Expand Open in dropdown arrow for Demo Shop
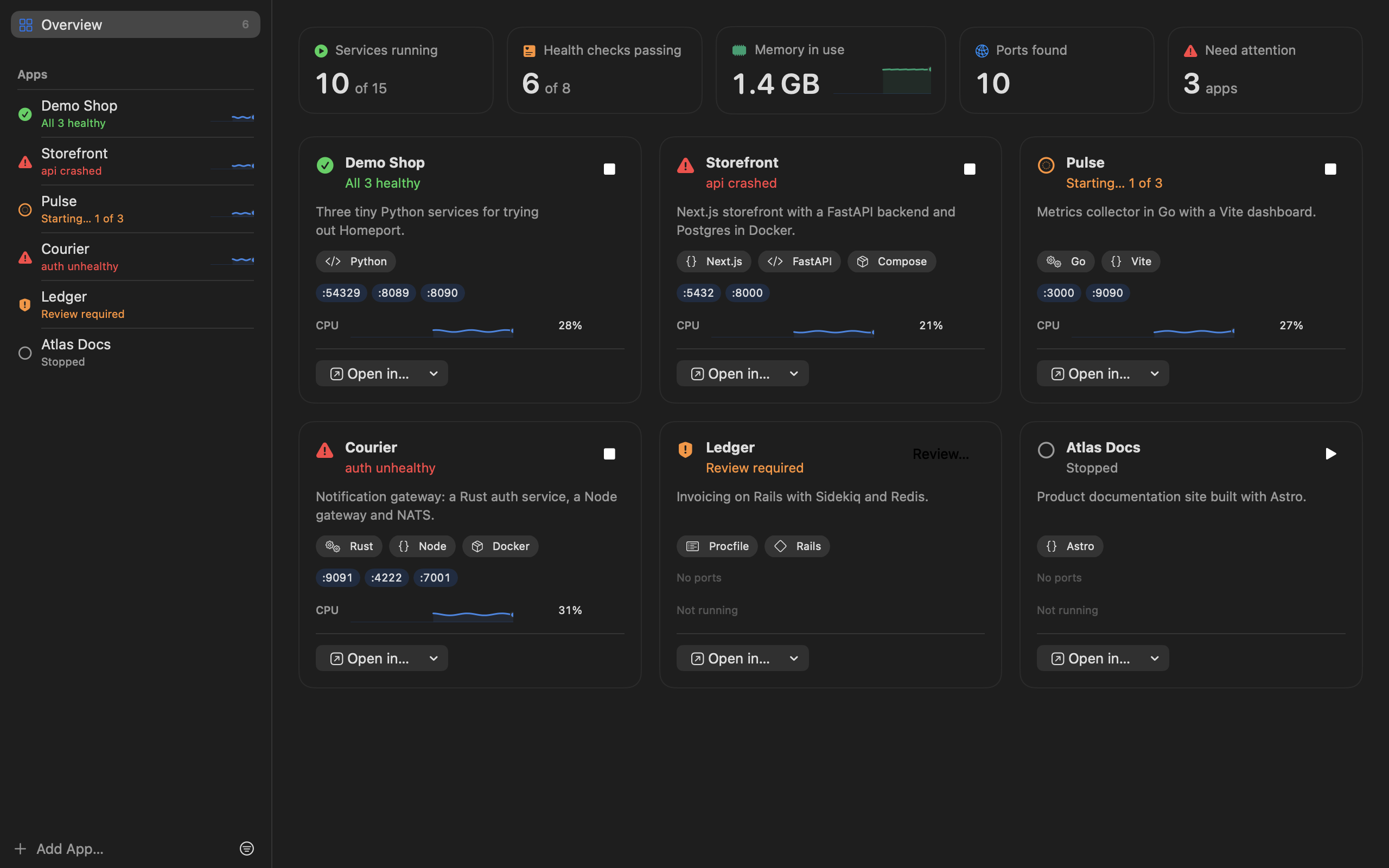The image size is (1389, 868). pyautogui.click(x=434, y=374)
